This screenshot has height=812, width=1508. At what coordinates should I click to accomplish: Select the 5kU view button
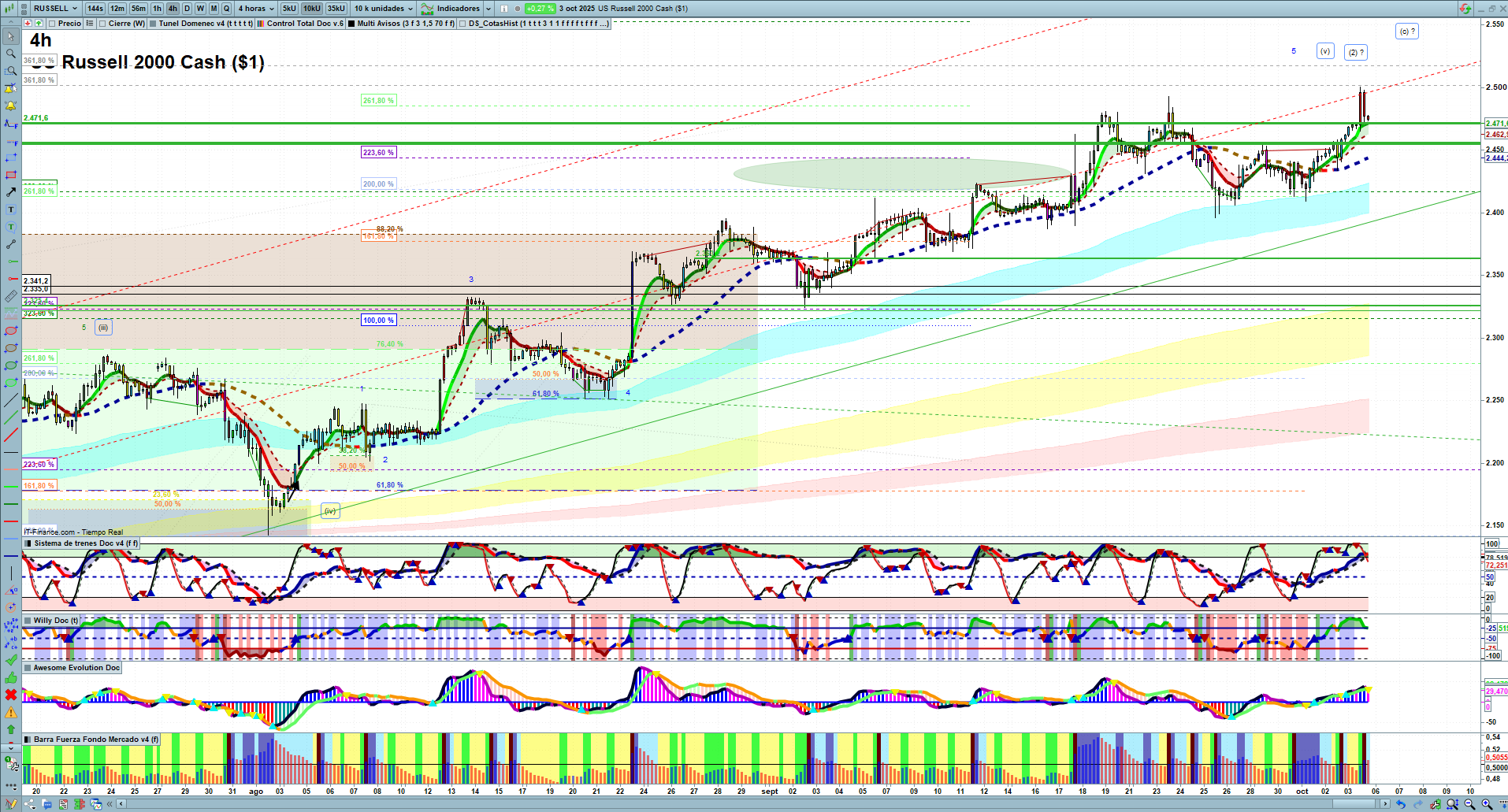pos(289,9)
